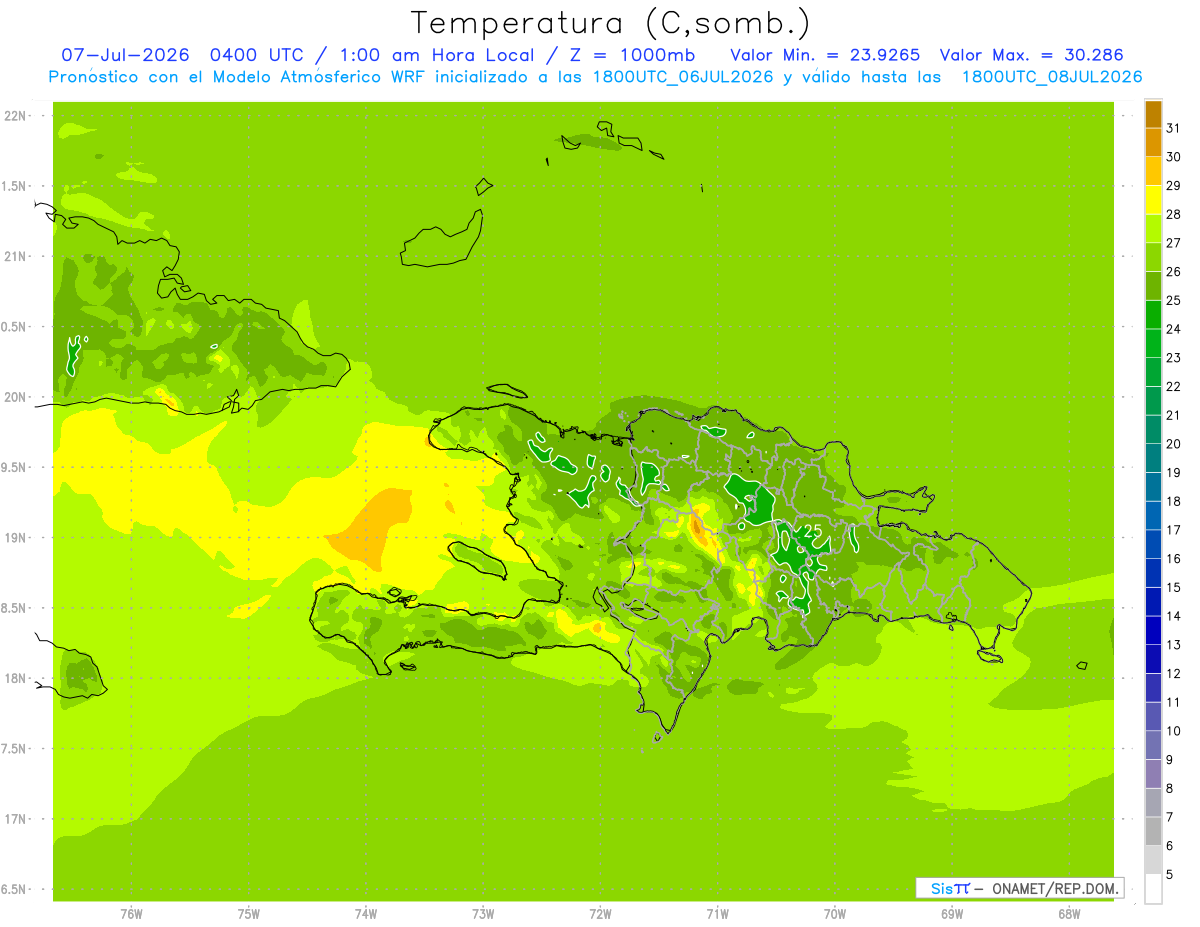The width and height of the screenshot is (1200, 927).
Task: Click the blue 16 degree legend swatch
Action: 1153,545
